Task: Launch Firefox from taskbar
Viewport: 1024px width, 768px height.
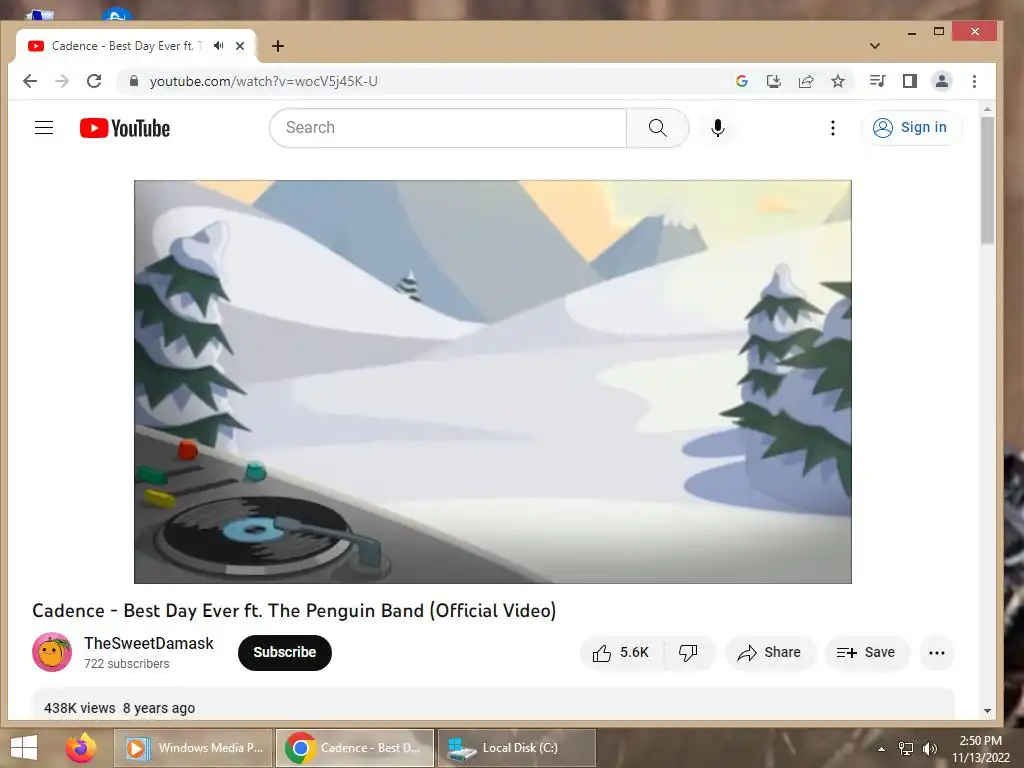Action: coord(80,748)
